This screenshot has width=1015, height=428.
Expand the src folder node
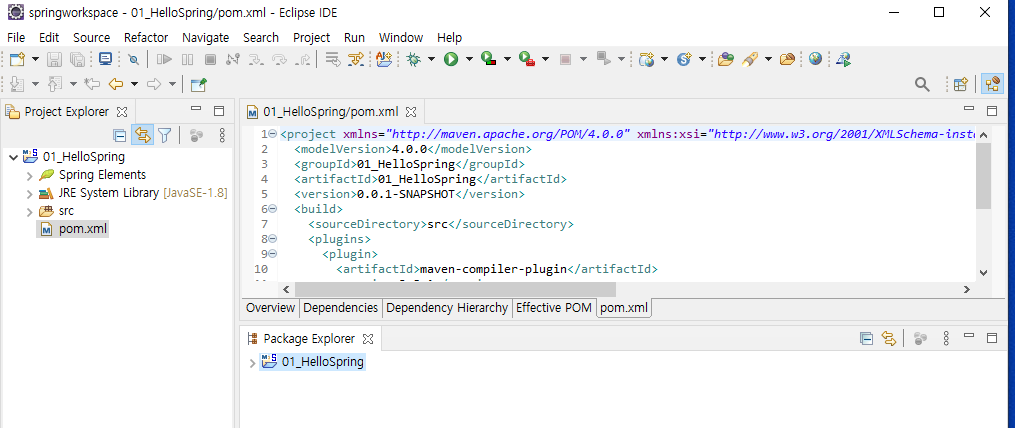tap(29, 211)
